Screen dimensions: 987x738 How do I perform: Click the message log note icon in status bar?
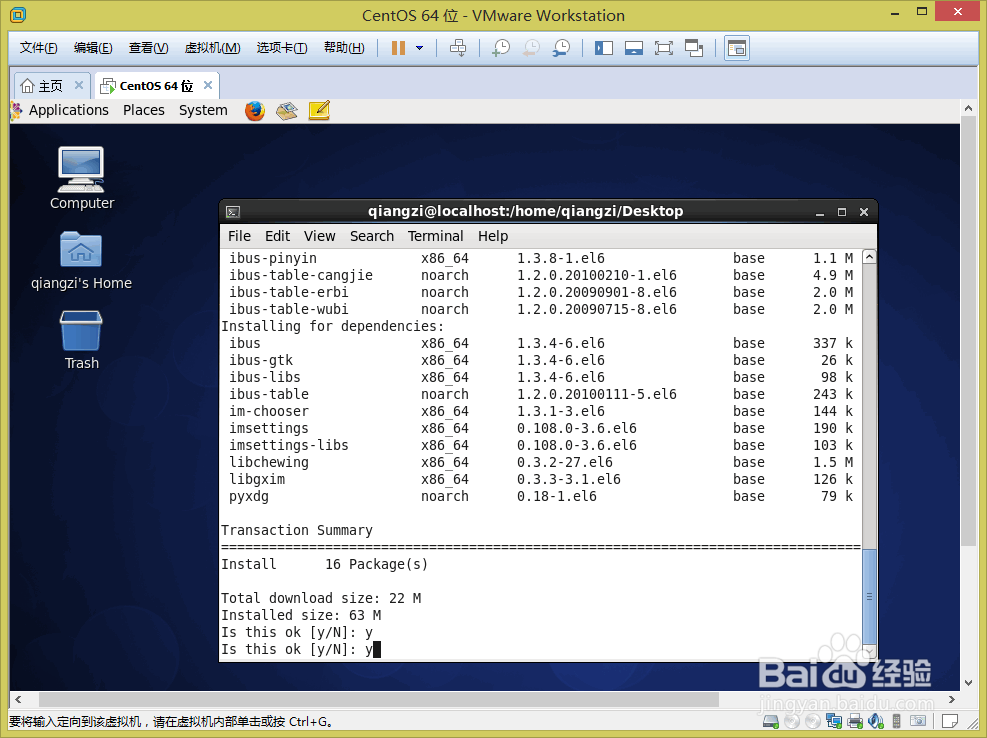tap(950, 722)
